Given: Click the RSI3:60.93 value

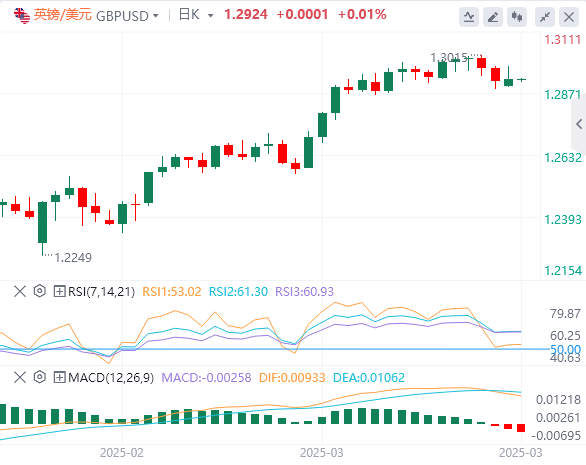Looking at the screenshot, I should click(x=304, y=292).
